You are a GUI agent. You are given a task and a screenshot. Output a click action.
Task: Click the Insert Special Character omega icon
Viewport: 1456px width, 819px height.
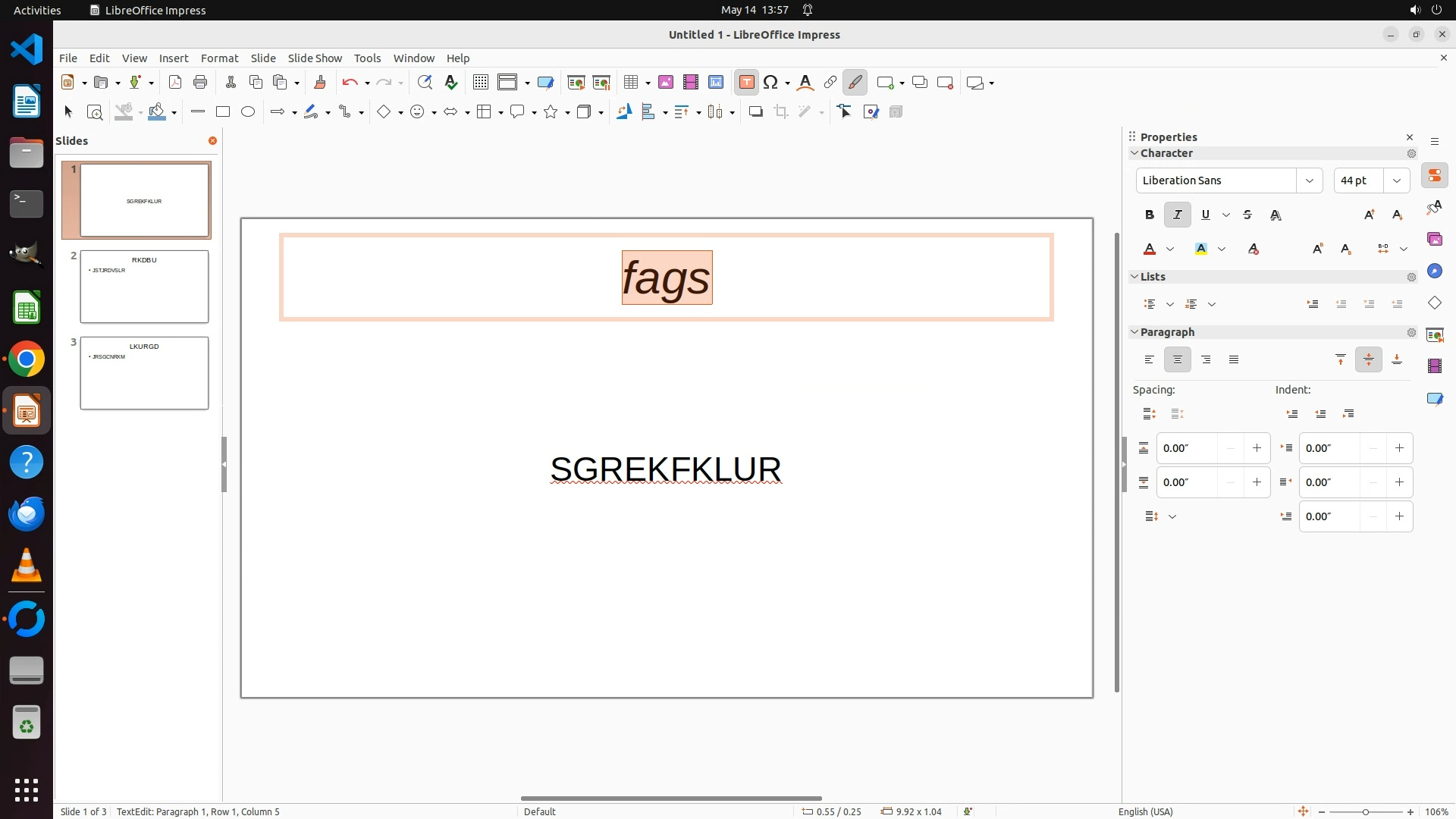tap(770, 83)
